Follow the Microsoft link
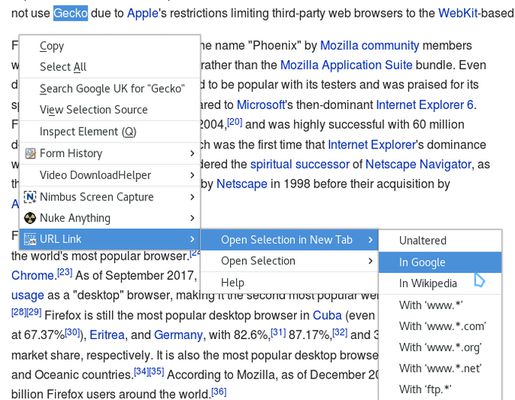This screenshot has width=515, height=400. point(261,105)
